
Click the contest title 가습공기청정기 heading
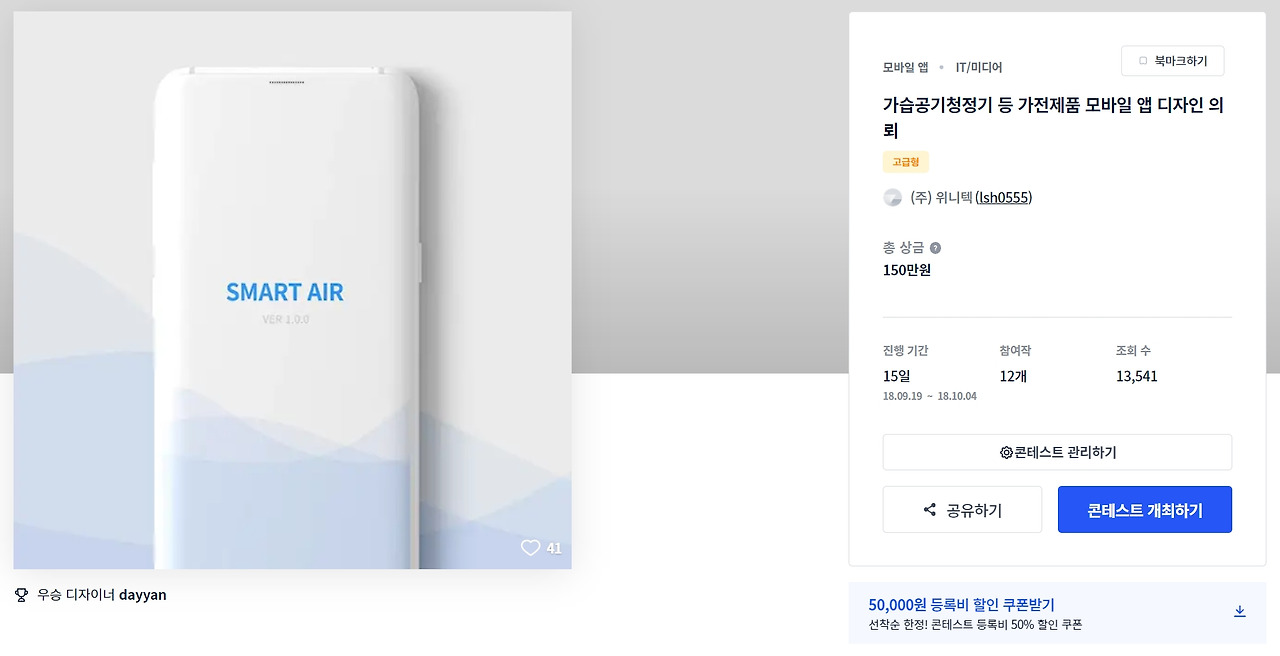(x=1054, y=117)
